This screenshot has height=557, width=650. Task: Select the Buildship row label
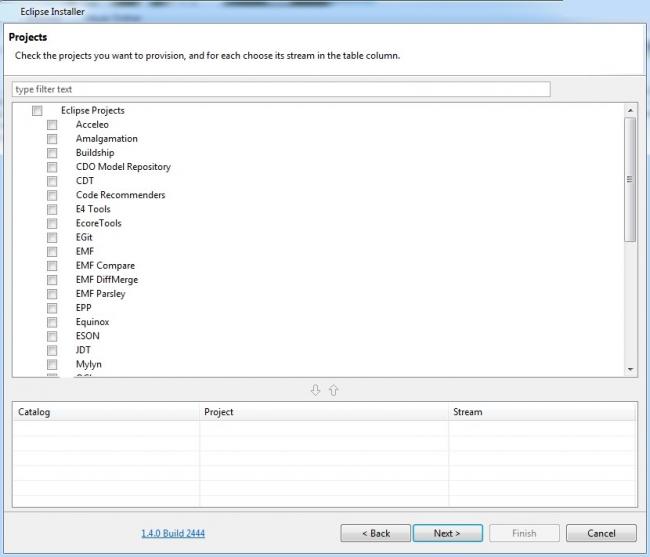95,153
